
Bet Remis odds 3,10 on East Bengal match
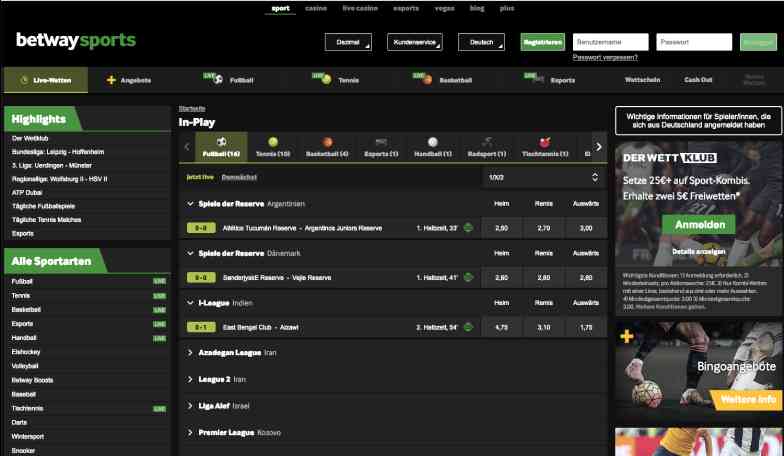[x=544, y=328]
